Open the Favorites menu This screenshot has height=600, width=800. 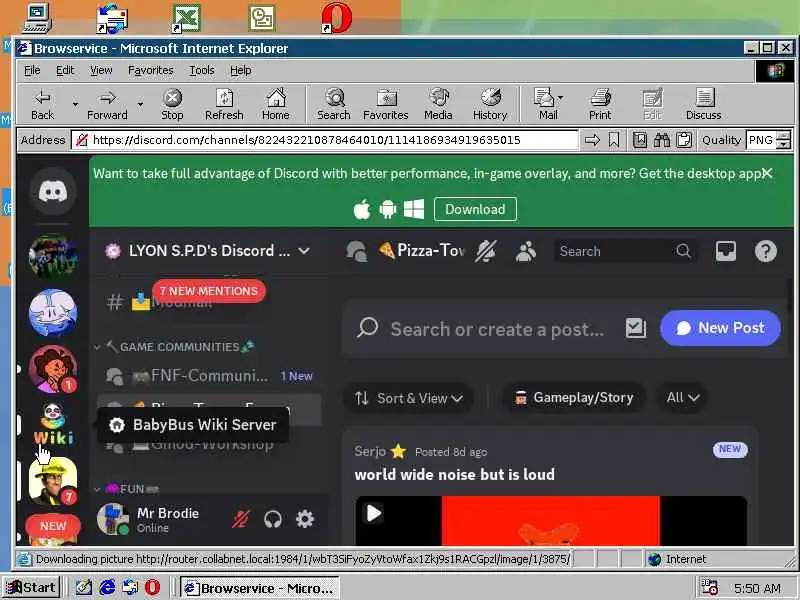pyautogui.click(x=151, y=70)
